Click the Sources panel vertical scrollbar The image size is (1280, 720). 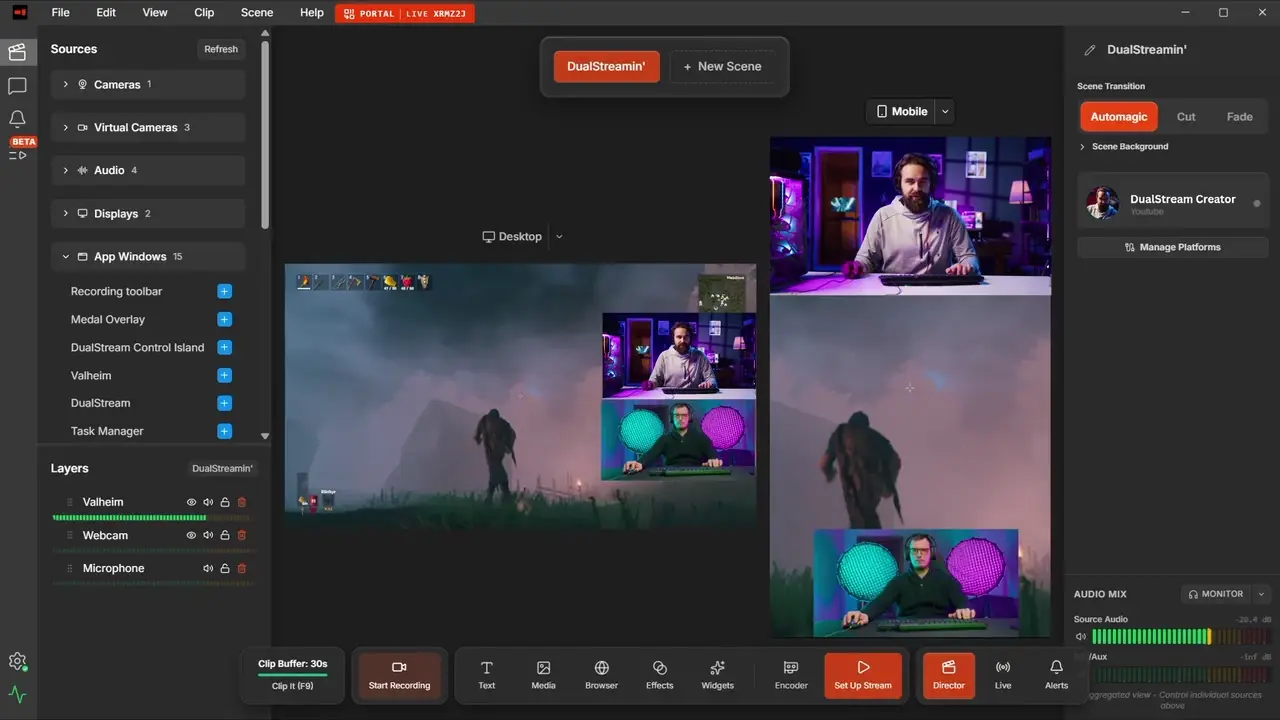pyautogui.click(x=265, y=135)
